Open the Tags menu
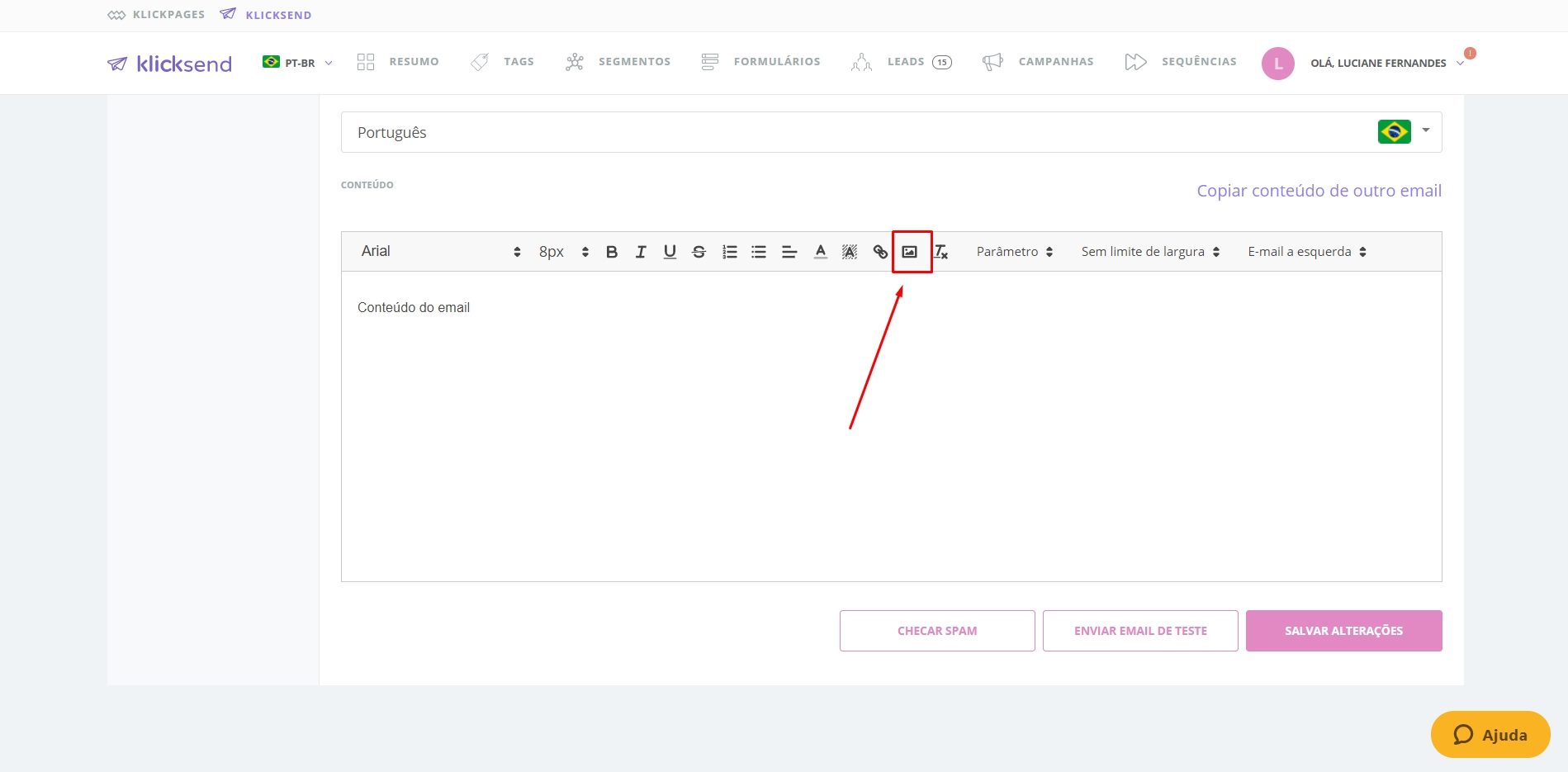Viewport: 1568px width, 772px height. click(x=502, y=62)
